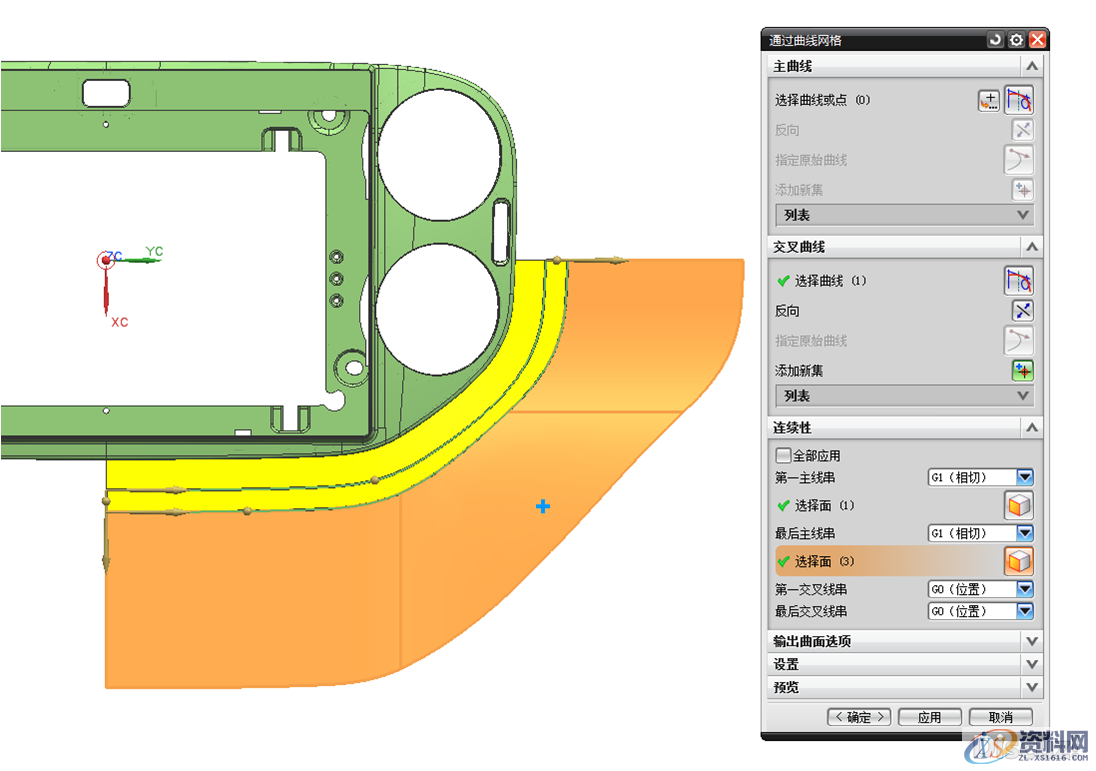The image size is (1096, 771).
Task: Click the green 添加新集 icon in 交叉曲线
Action: pos(1022,371)
